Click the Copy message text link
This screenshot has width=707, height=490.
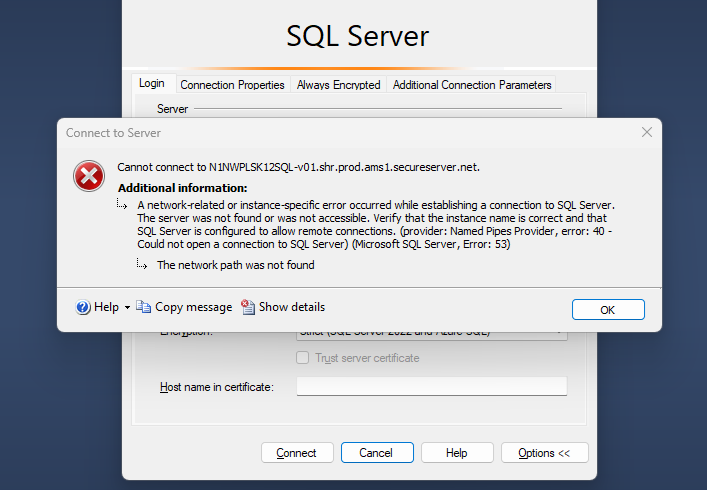coord(193,307)
